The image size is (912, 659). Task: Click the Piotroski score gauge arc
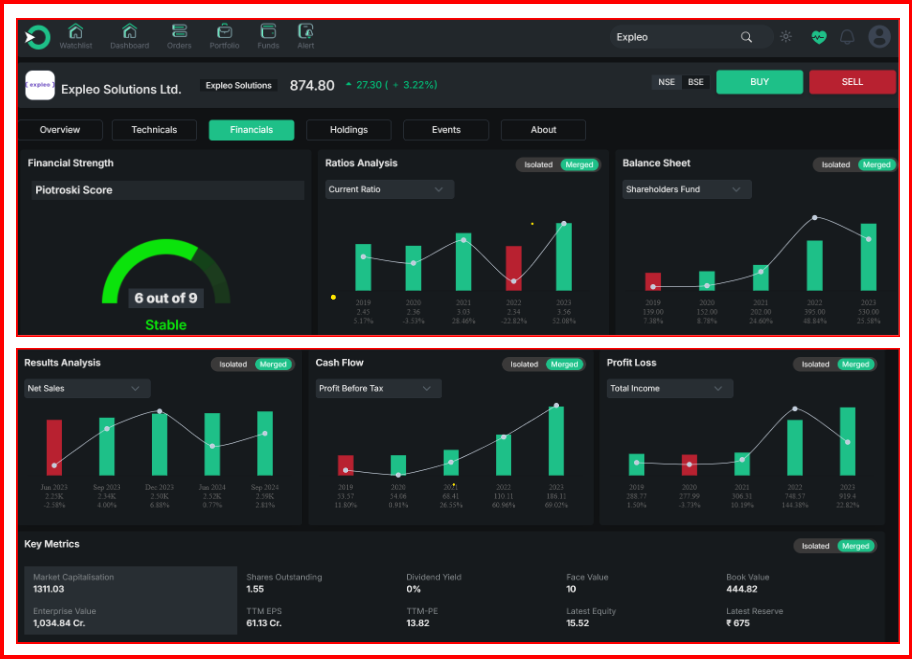coord(166,271)
